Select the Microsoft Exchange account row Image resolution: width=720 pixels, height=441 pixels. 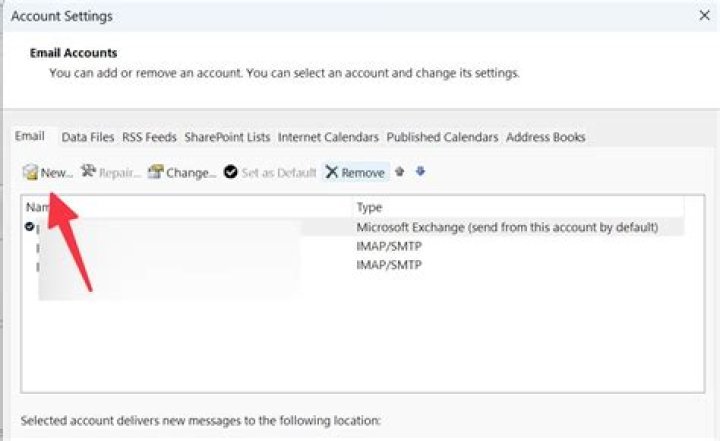354,227
